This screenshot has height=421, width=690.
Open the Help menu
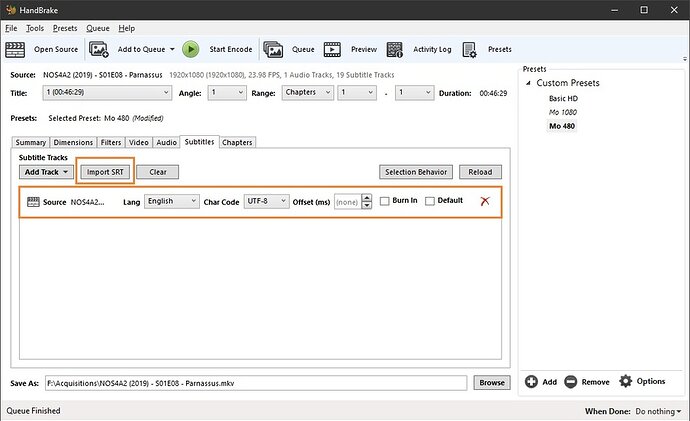tap(126, 28)
